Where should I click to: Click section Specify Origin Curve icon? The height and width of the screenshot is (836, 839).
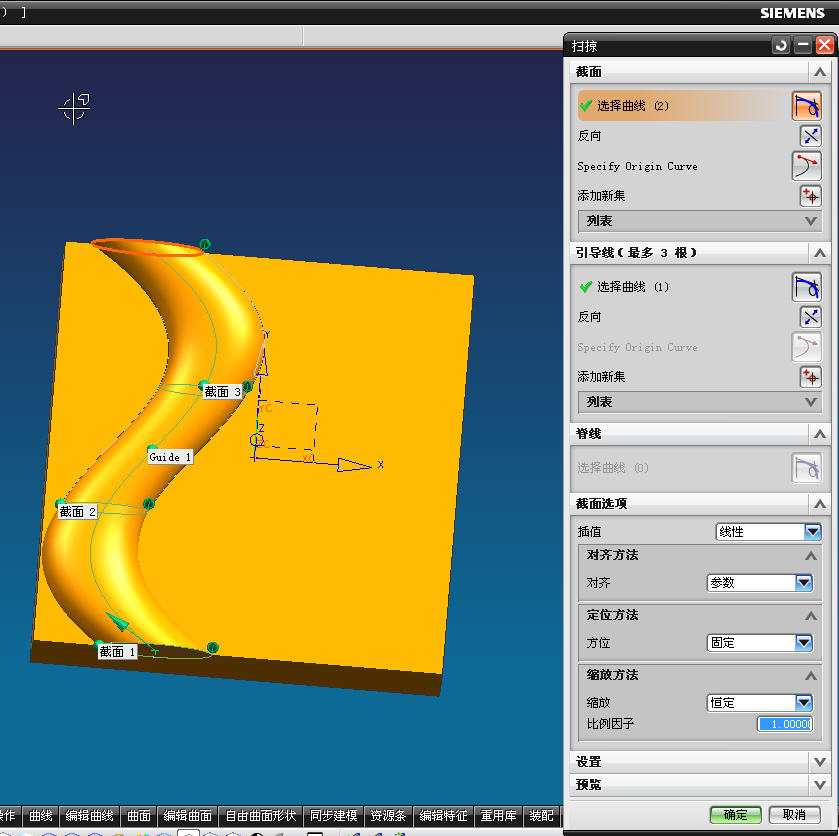[x=806, y=166]
